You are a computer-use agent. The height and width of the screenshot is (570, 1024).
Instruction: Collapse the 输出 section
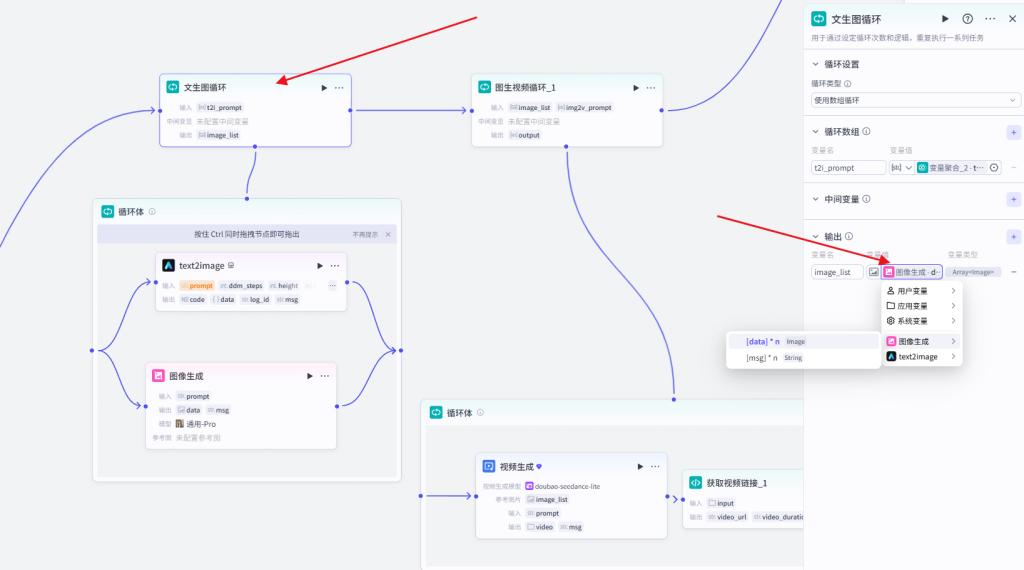815,236
